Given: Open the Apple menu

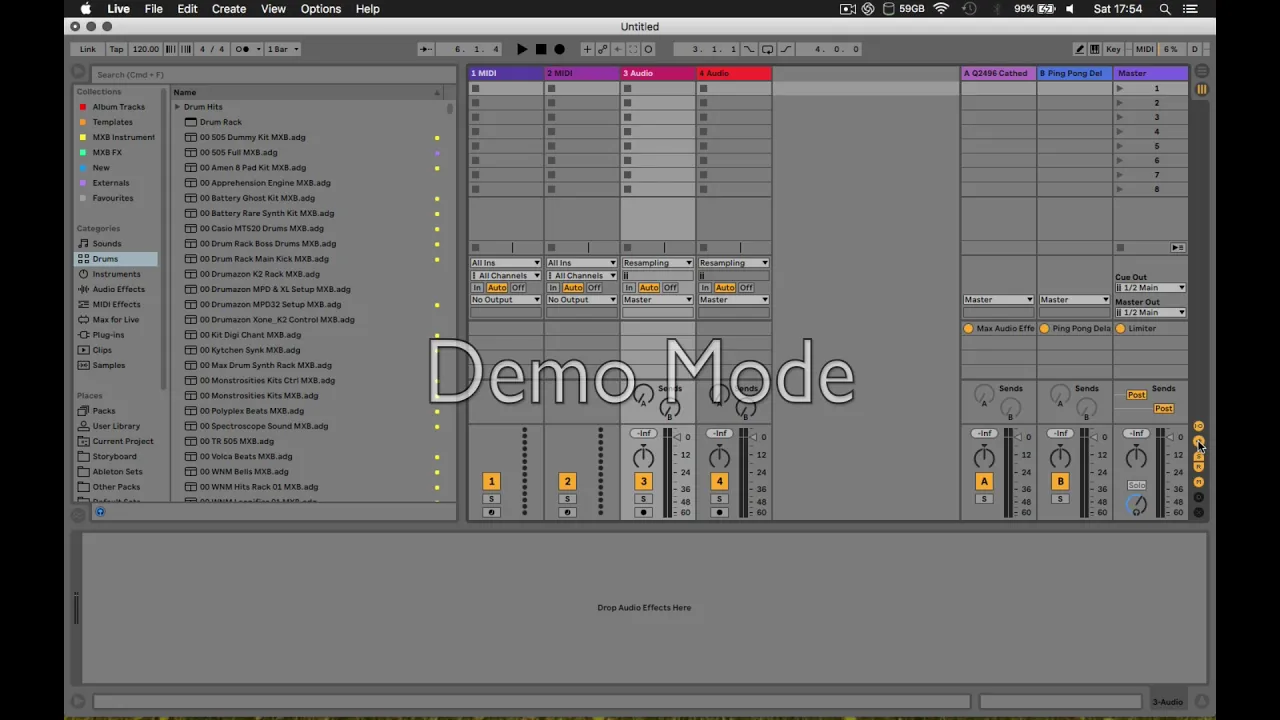Looking at the screenshot, I should (x=86, y=9).
